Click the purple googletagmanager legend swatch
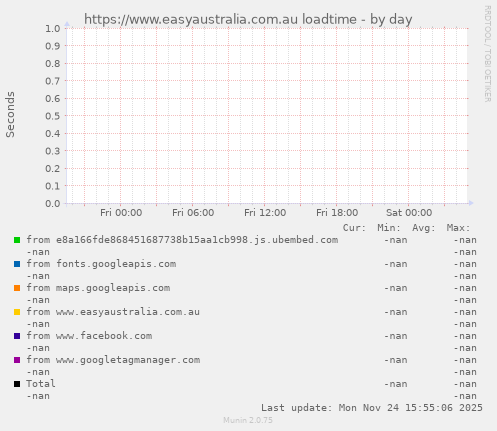 point(17,360)
